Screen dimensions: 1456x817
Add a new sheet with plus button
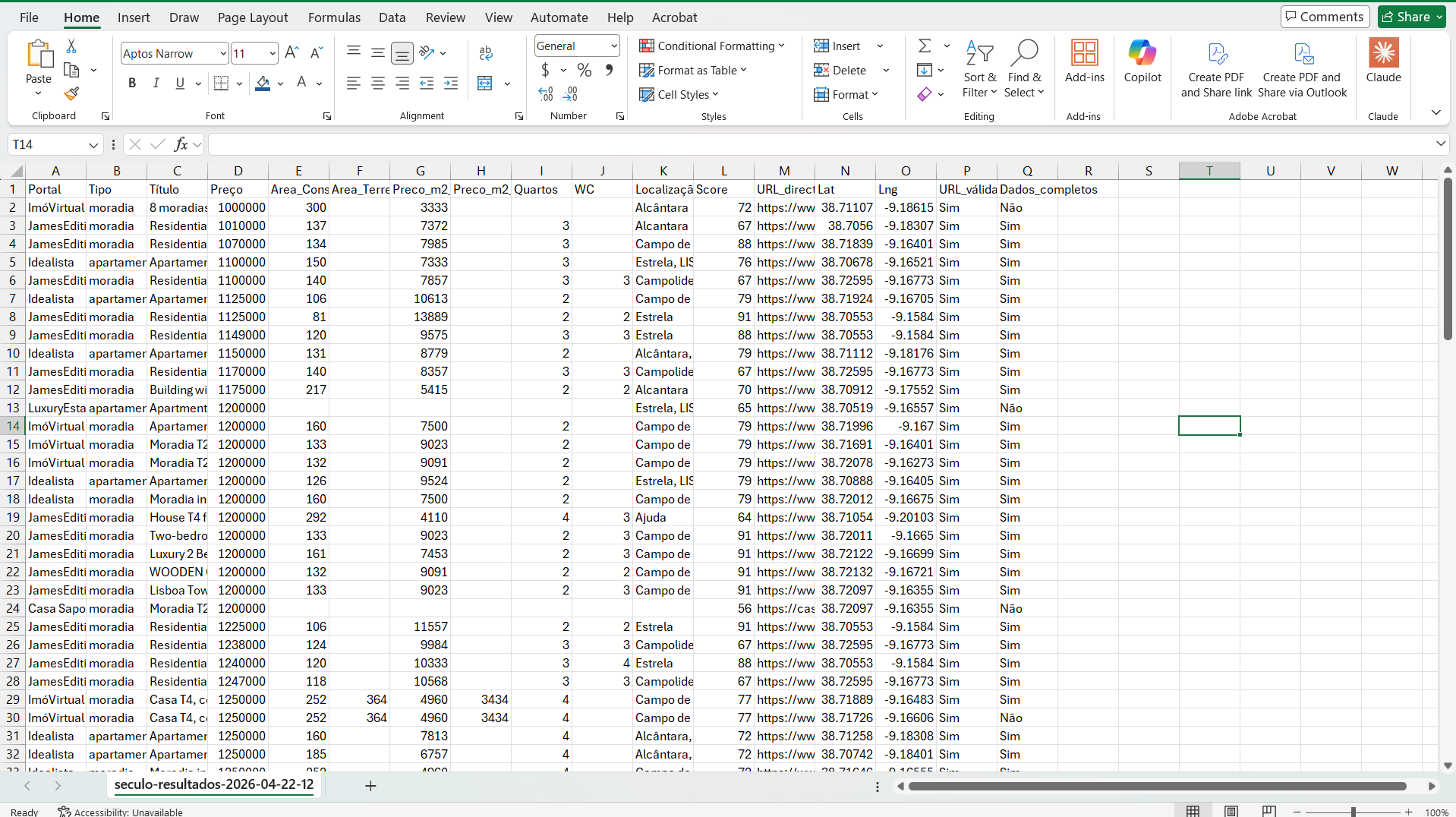[x=370, y=786]
